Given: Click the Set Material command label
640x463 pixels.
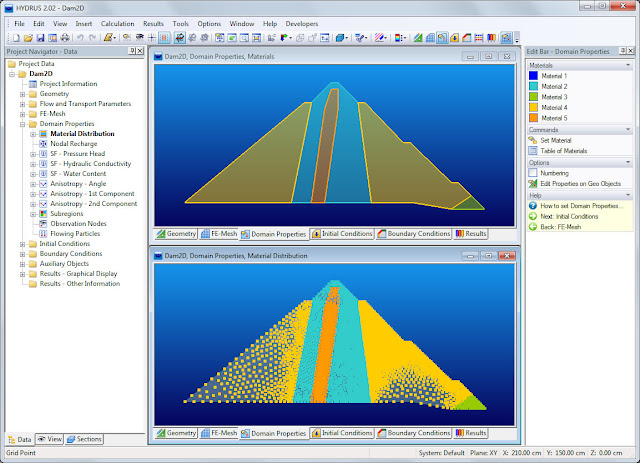Looking at the screenshot, I should pyautogui.click(x=556, y=140).
